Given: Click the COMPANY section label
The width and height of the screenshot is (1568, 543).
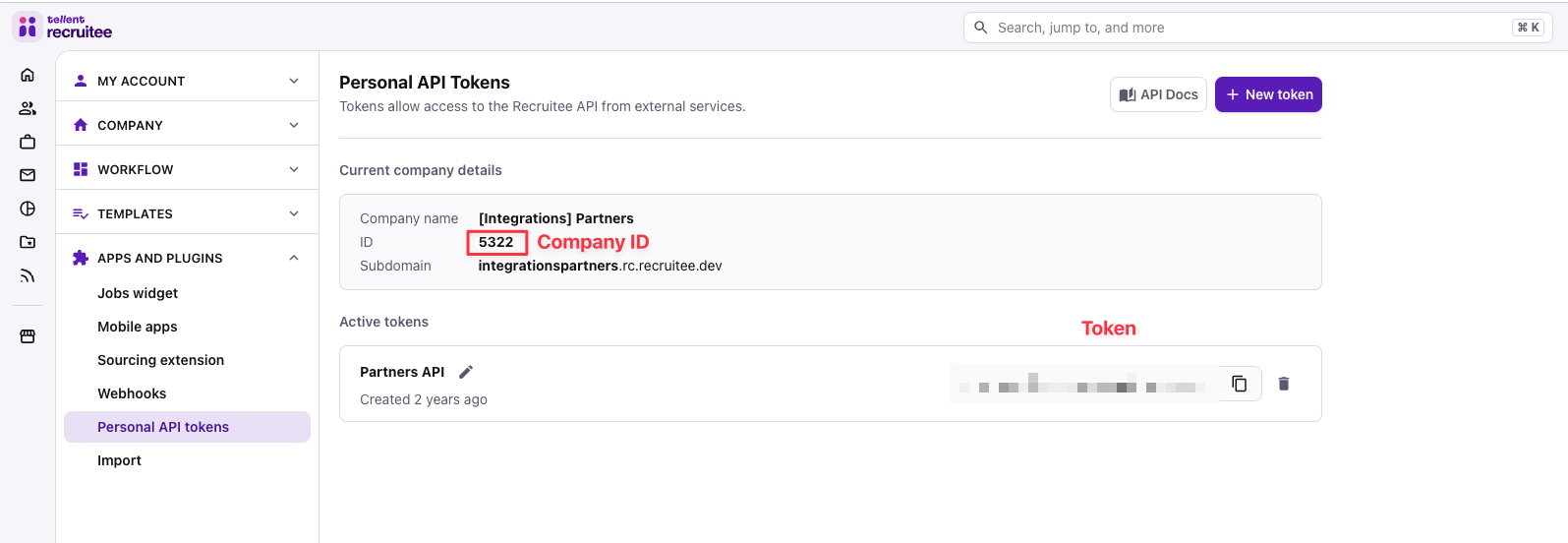Looking at the screenshot, I should tap(130, 125).
